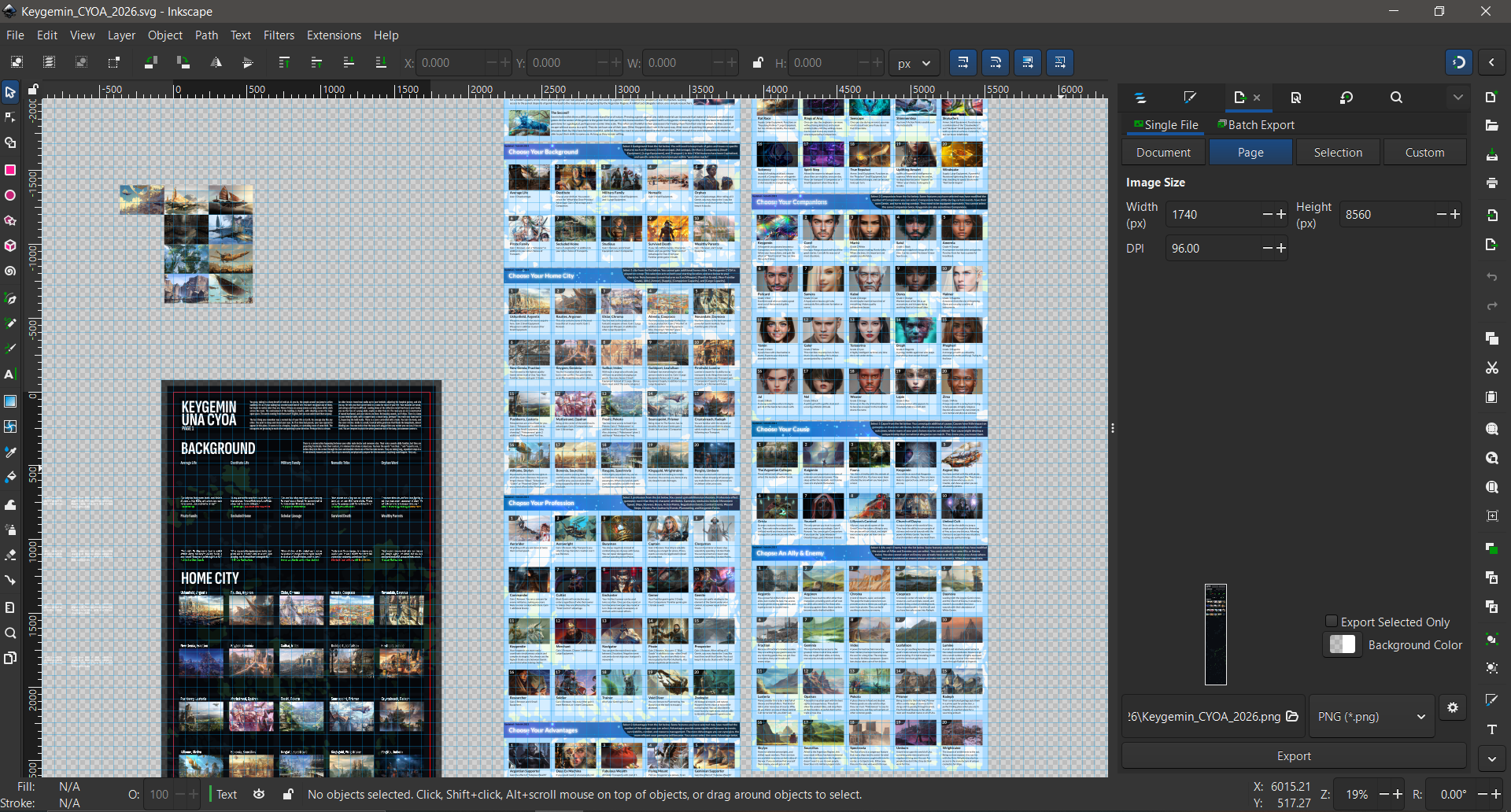Enable Export Selected Only checkbox
Screen dimensions: 1511x812
tap(1332, 622)
